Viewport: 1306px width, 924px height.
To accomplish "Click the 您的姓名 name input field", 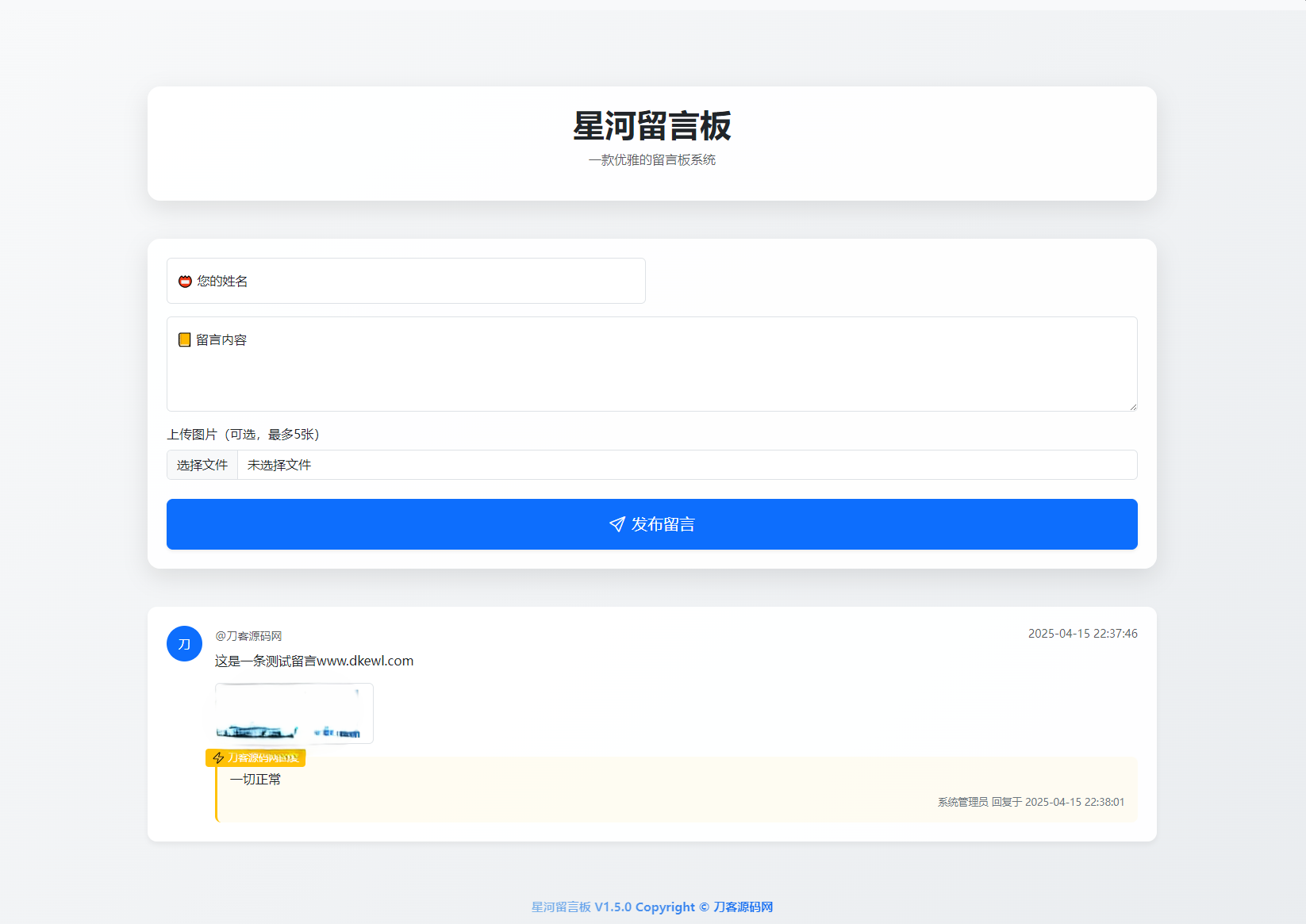I will (x=405, y=281).
